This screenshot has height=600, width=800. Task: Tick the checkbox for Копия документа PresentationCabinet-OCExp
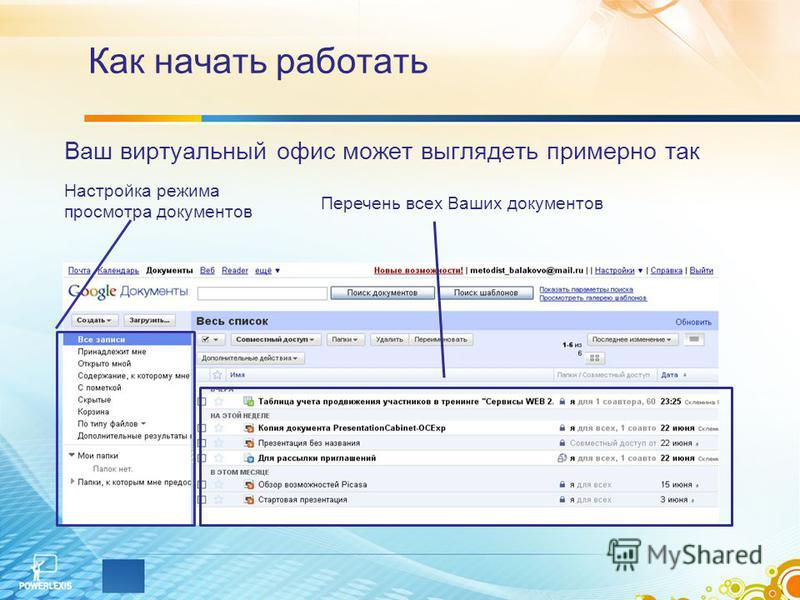point(202,428)
